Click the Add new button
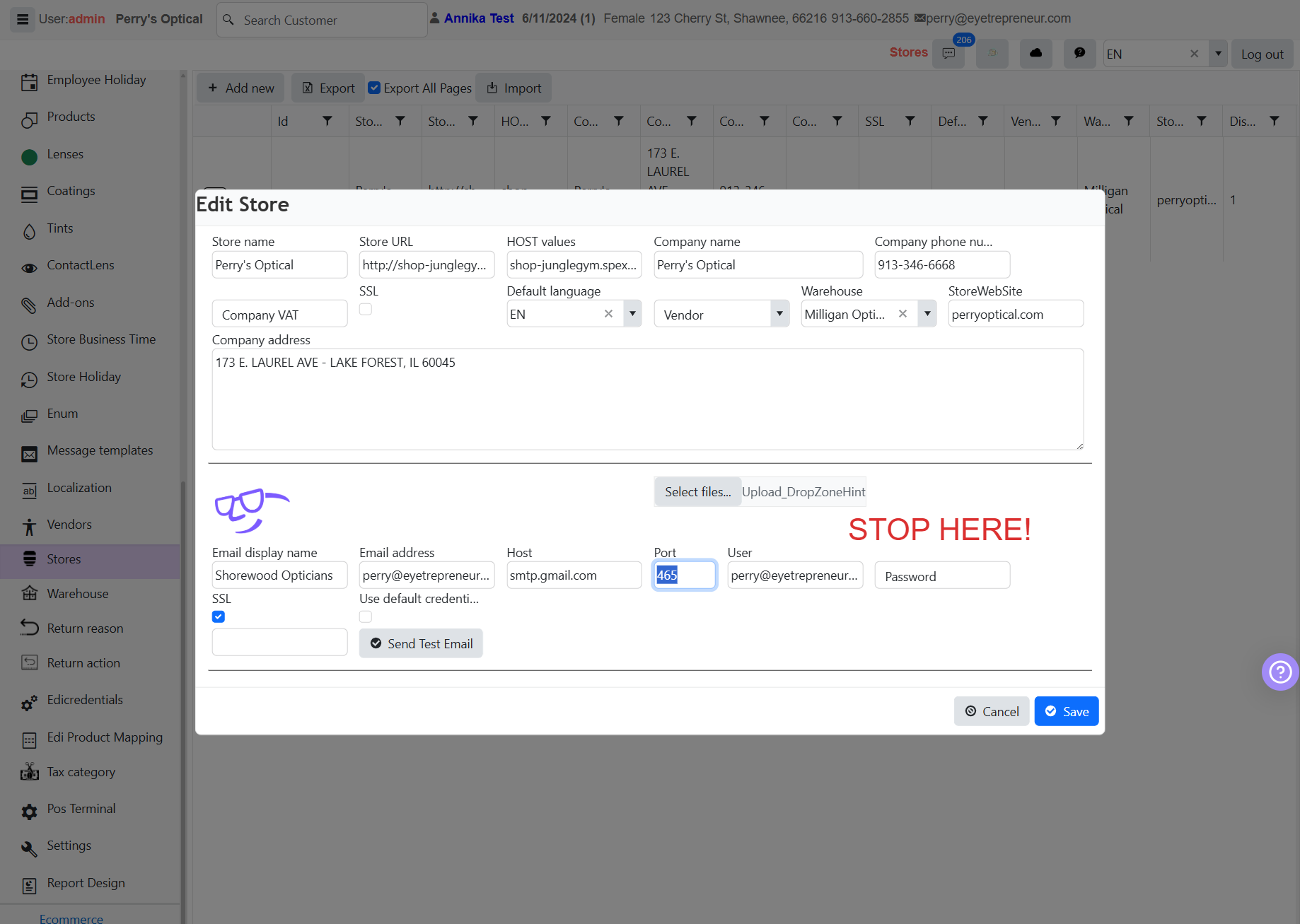The width and height of the screenshot is (1300, 924). [x=240, y=88]
